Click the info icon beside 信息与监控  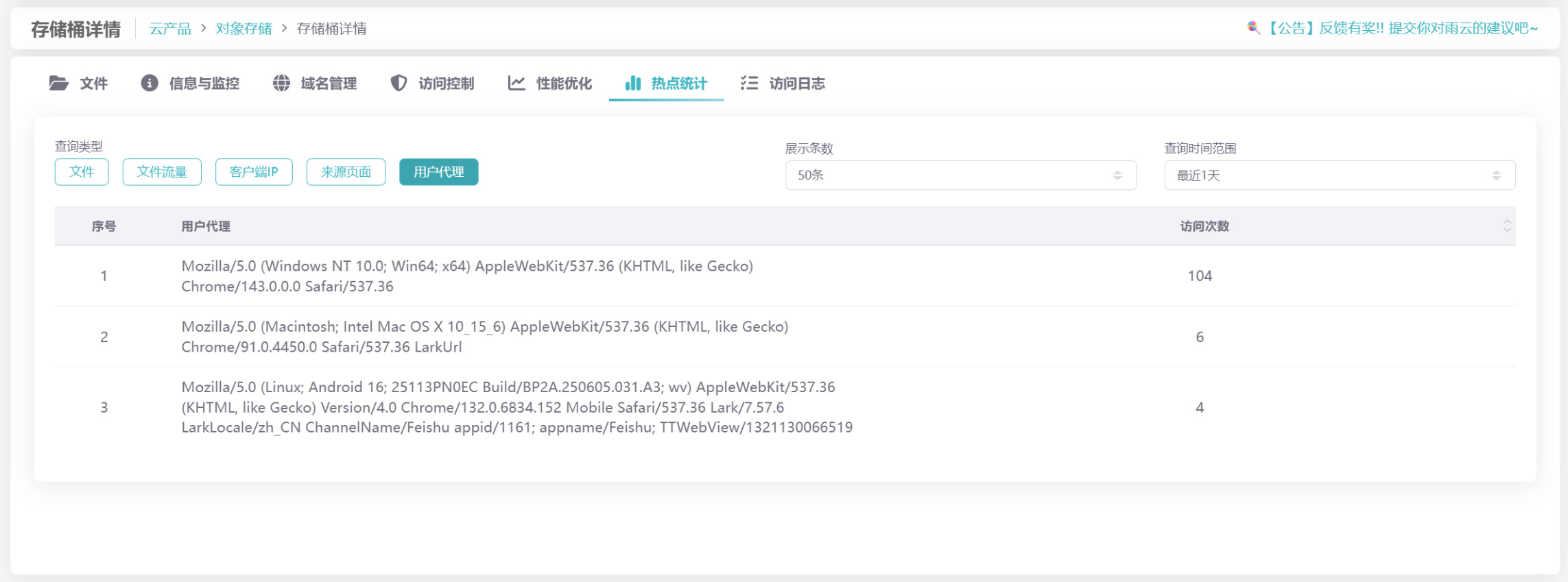click(150, 84)
